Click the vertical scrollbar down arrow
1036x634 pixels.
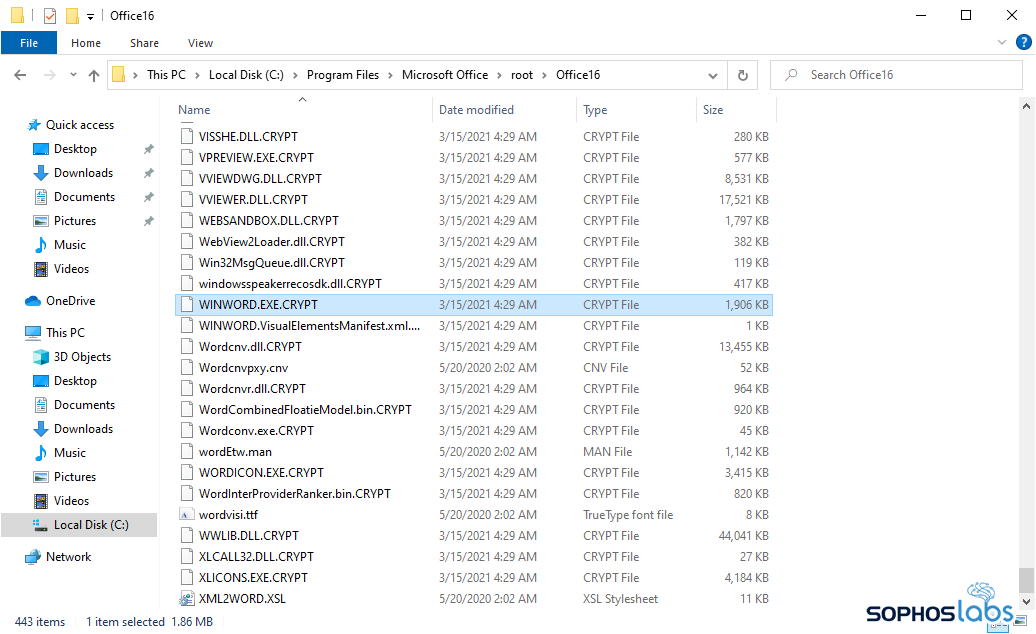point(1025,601)
